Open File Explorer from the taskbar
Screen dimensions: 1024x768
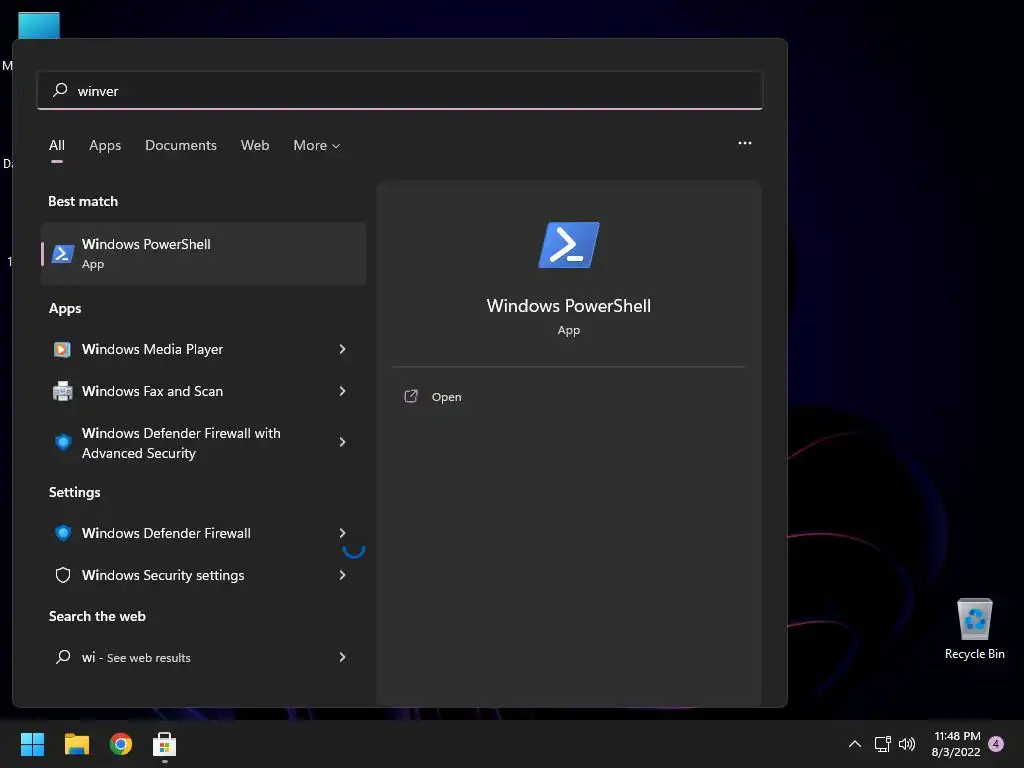[76, 744]
